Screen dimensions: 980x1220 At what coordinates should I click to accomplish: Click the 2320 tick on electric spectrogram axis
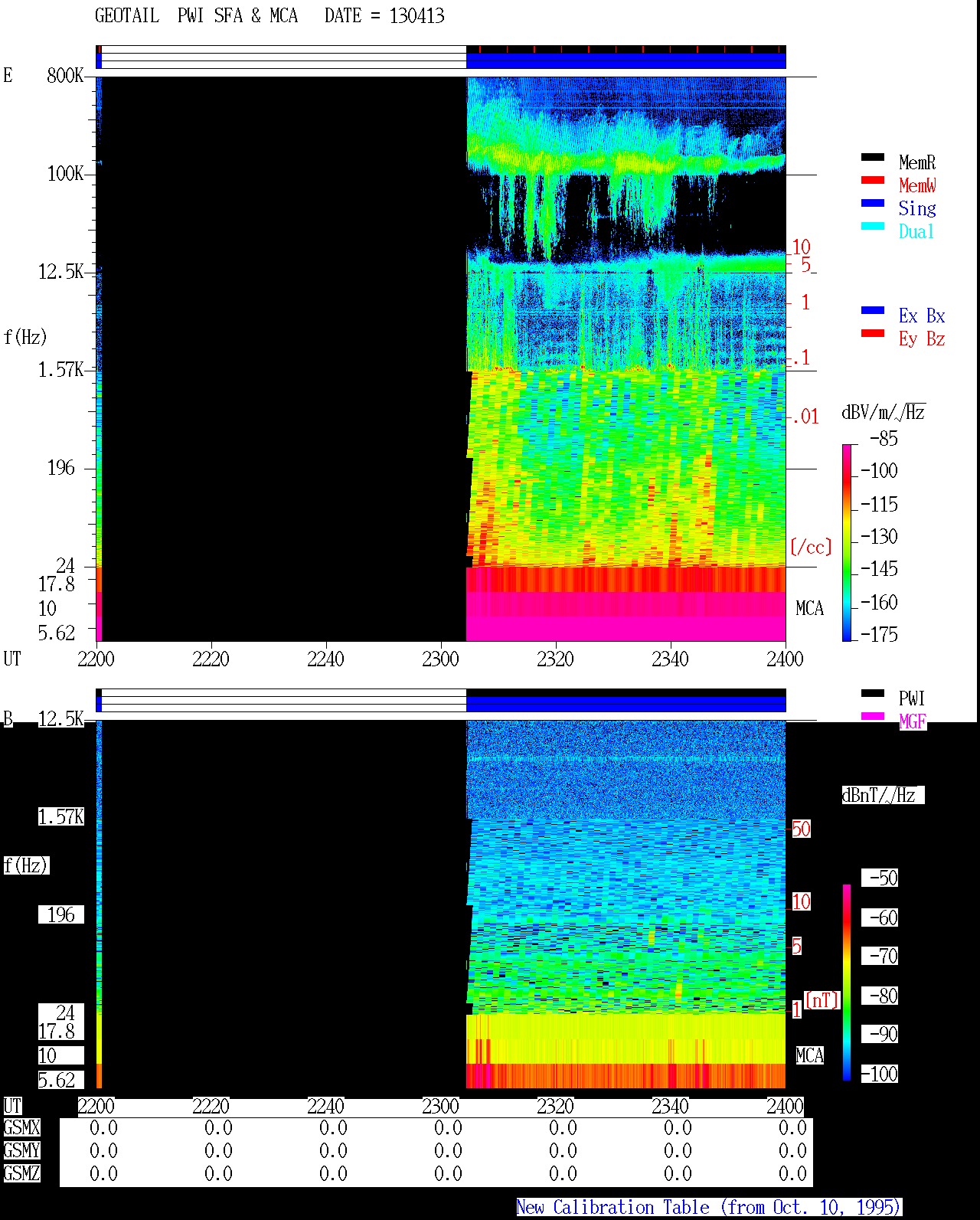[x=555, y=659]
